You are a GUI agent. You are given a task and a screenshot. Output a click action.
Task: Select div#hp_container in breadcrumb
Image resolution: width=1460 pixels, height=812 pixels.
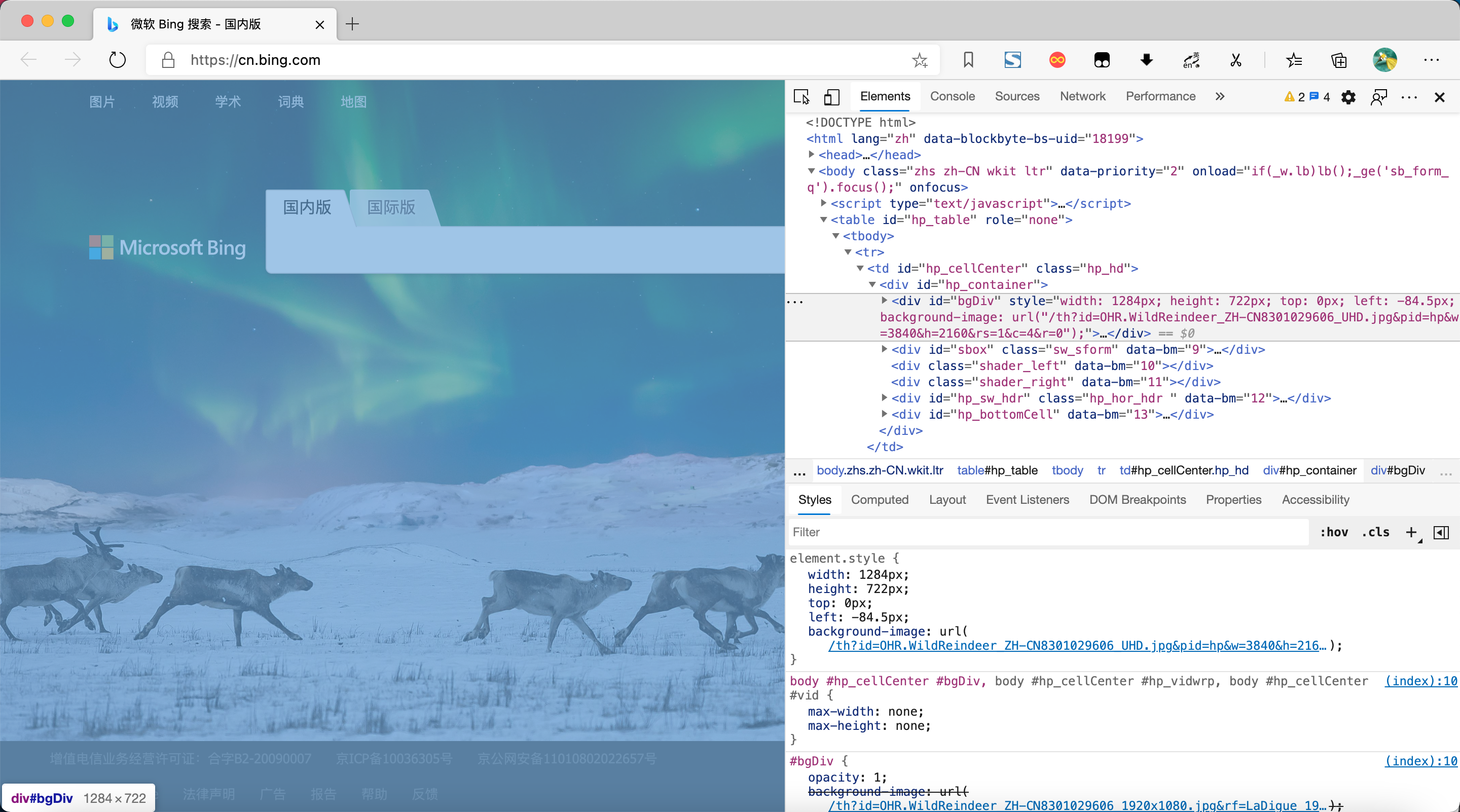1309,470
